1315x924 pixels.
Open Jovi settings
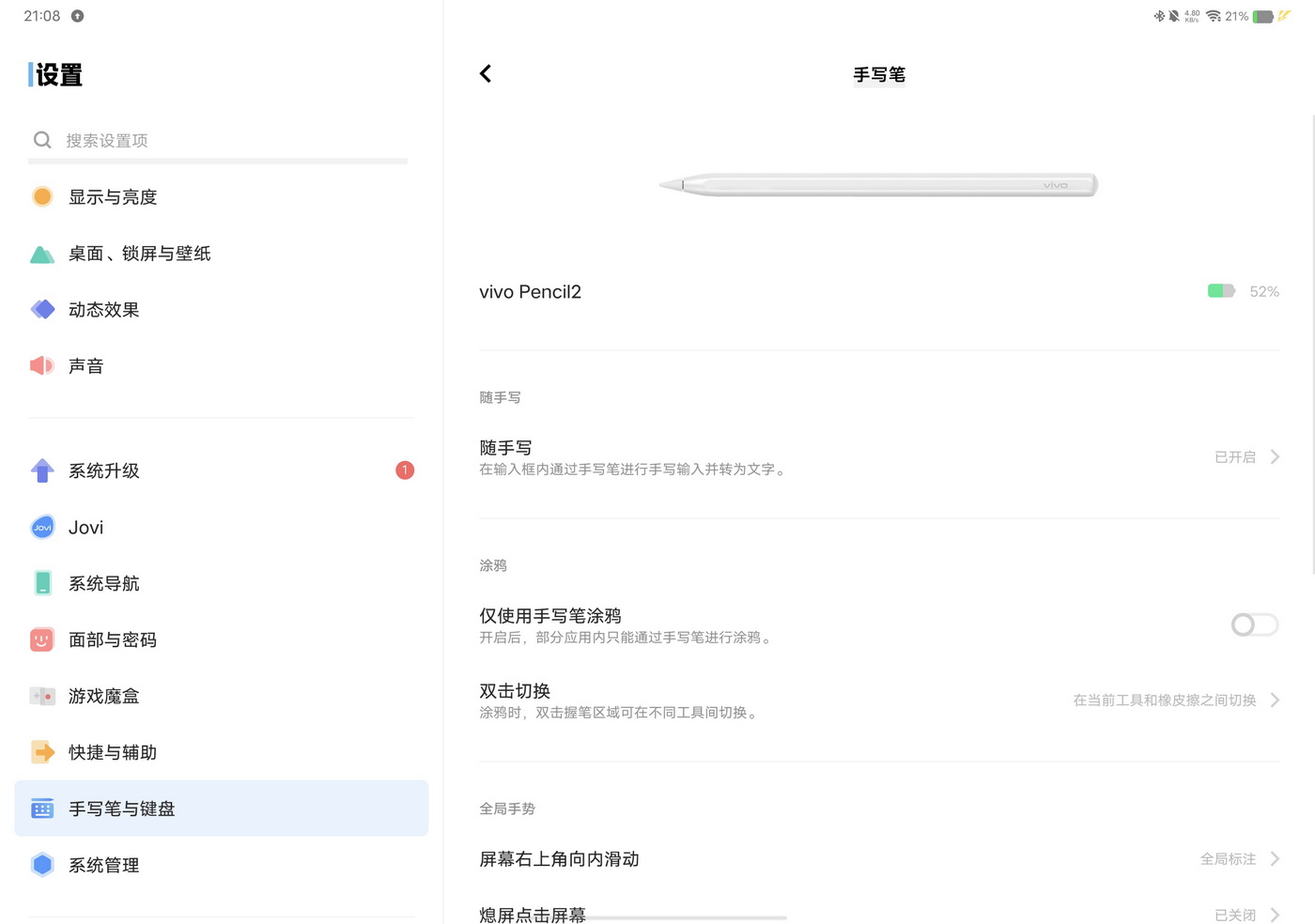point(221,527)
